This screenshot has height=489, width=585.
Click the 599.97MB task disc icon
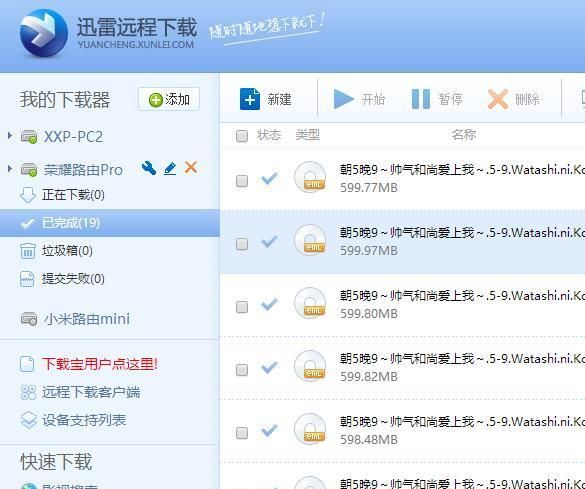click(310, 240)
